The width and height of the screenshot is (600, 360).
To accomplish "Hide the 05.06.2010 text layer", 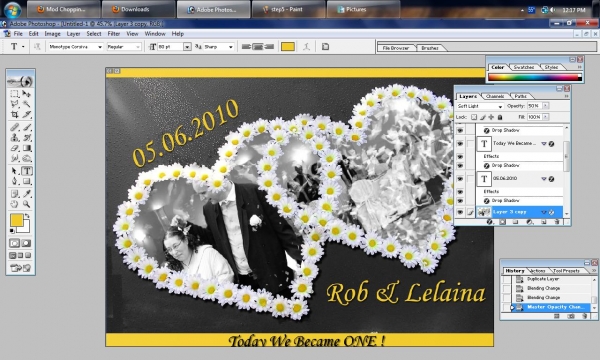I will point(460,179).
